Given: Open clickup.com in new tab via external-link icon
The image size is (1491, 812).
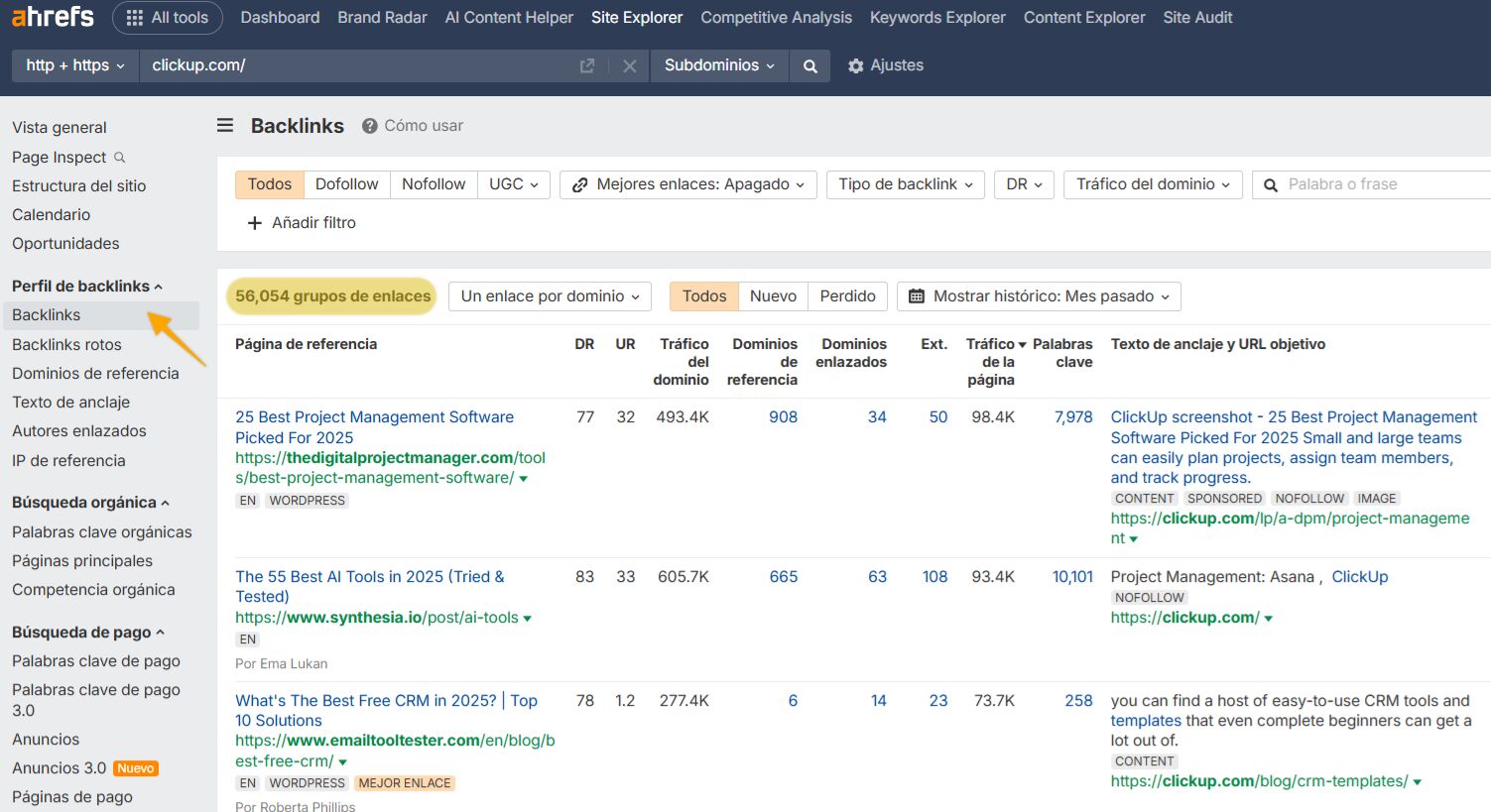Looking at the screenshot, I should pos(586,64).
